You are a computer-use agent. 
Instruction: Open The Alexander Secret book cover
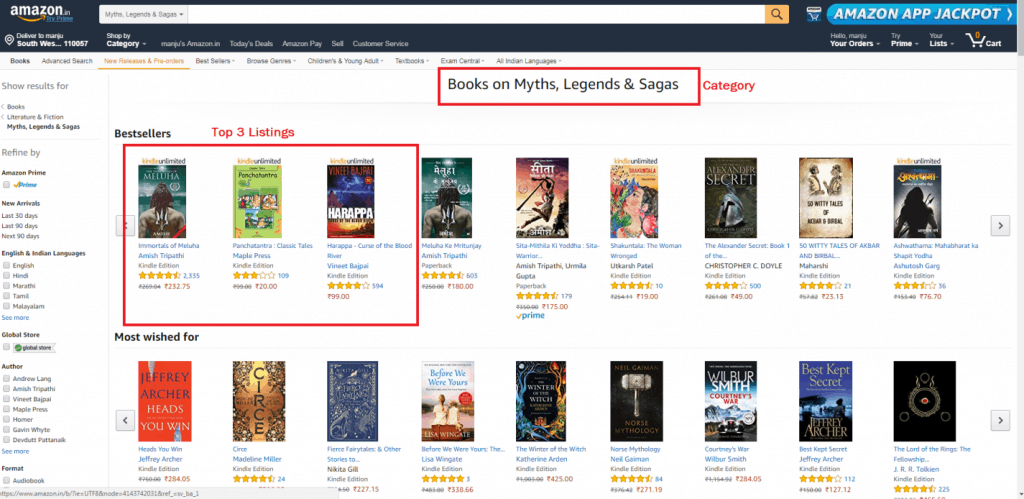tap(730, 198)
